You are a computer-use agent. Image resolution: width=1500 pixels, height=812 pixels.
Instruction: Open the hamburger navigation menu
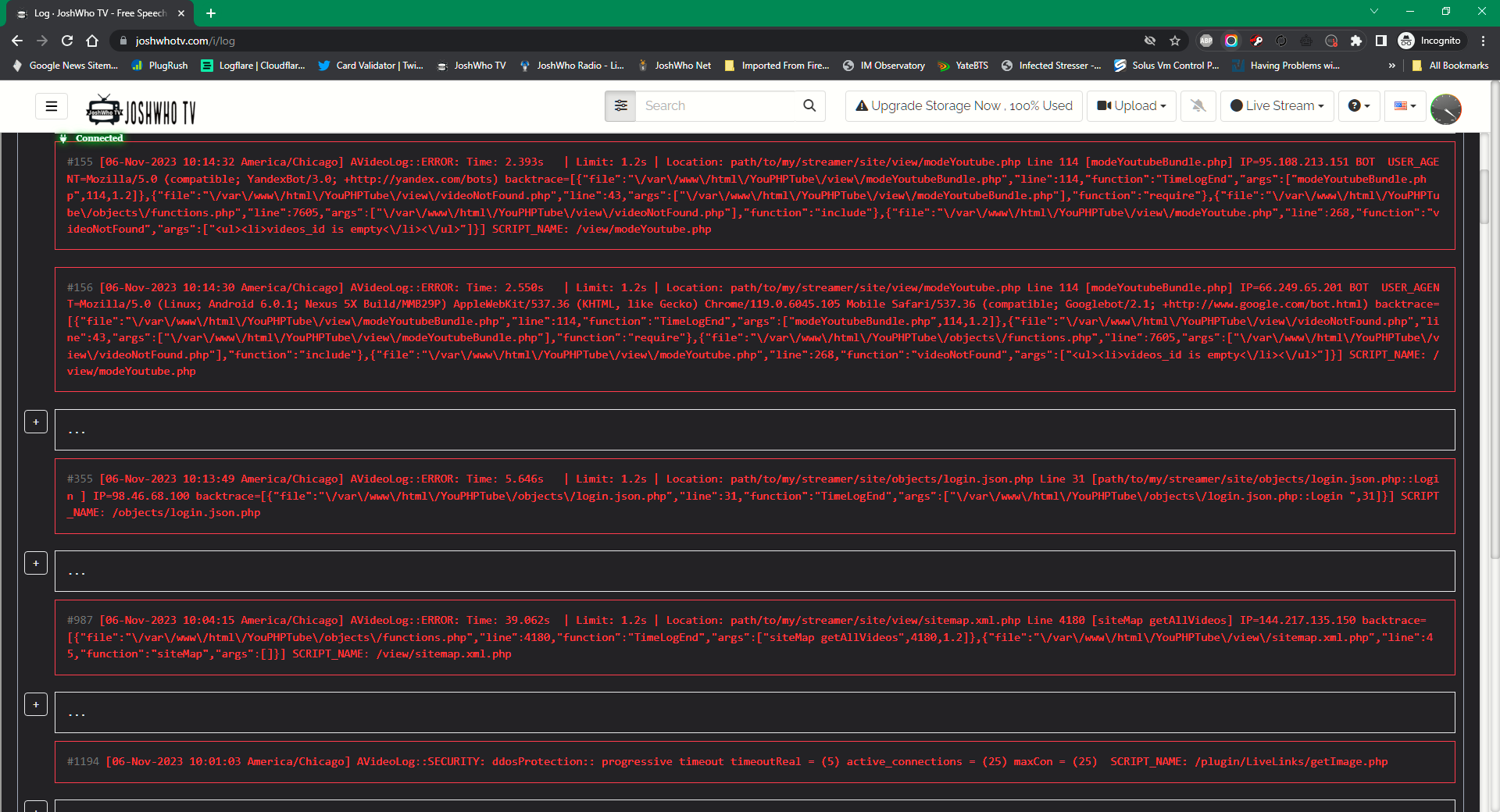pos(51,105)
